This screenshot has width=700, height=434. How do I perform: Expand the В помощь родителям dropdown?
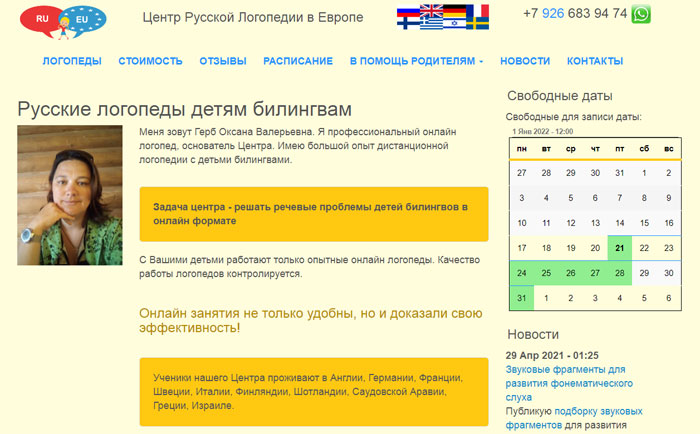click(x=416, y=61)
